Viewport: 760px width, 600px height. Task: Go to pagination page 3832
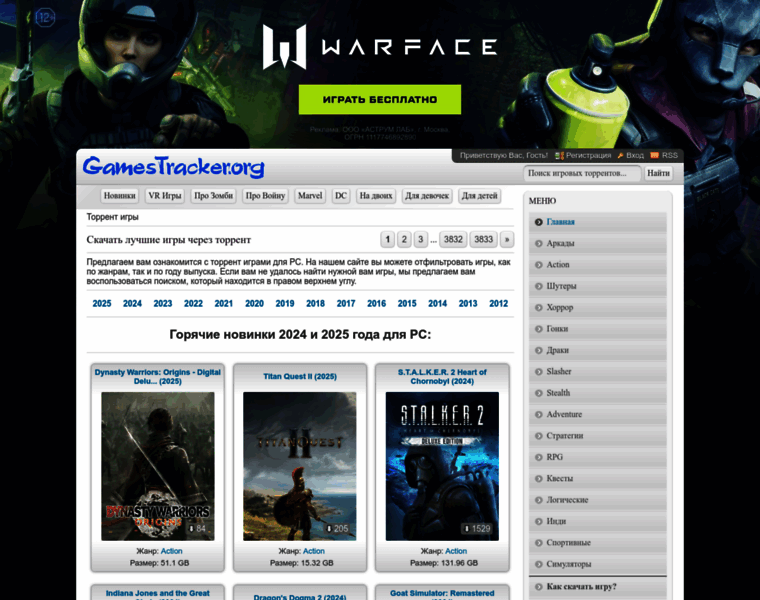pos(453,239)
